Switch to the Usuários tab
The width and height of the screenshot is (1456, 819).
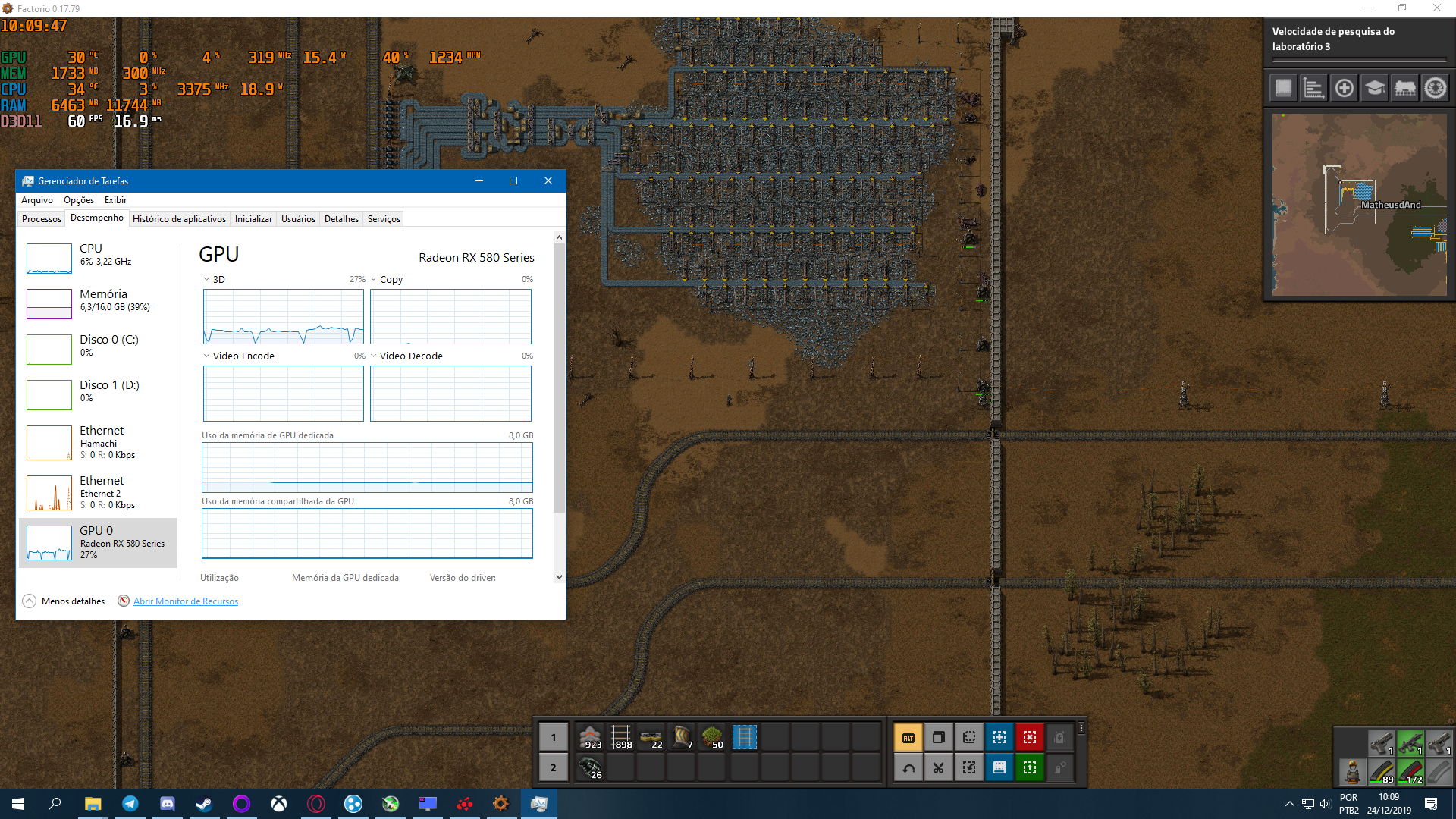[x=298, y=218]
